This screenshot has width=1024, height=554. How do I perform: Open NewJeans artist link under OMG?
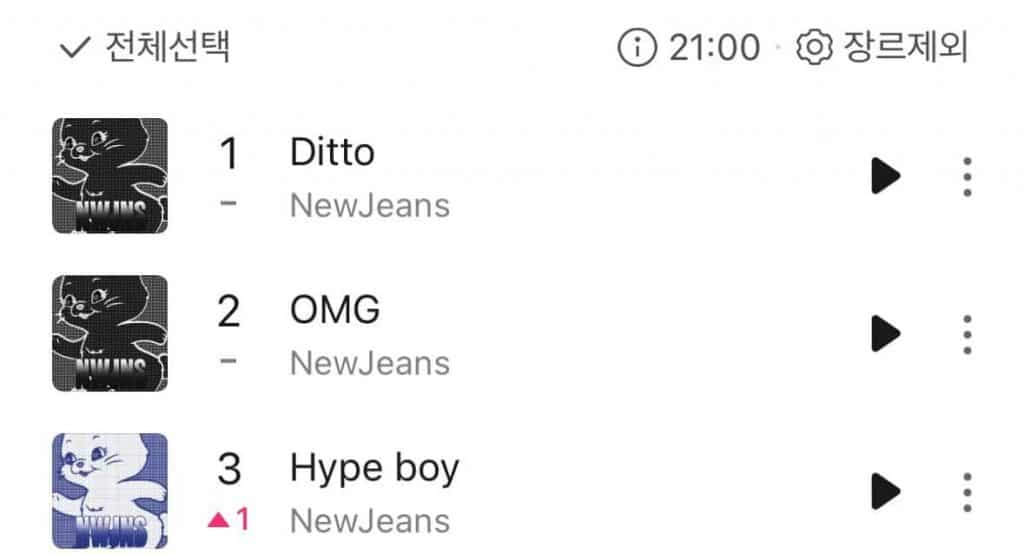click(x=369, y=363)
